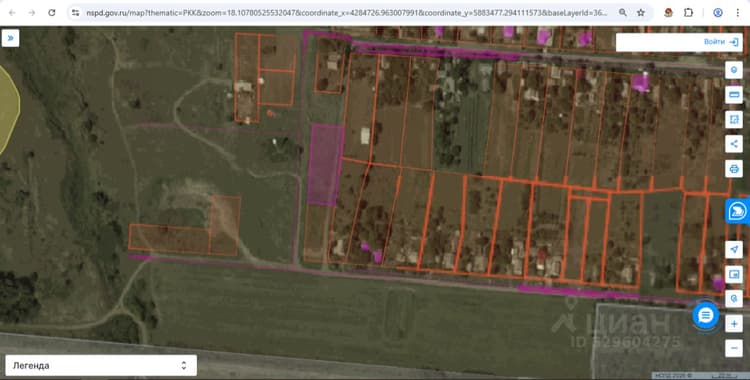
Task: Zoom out with the minus button
Action: tap(734, 348)
